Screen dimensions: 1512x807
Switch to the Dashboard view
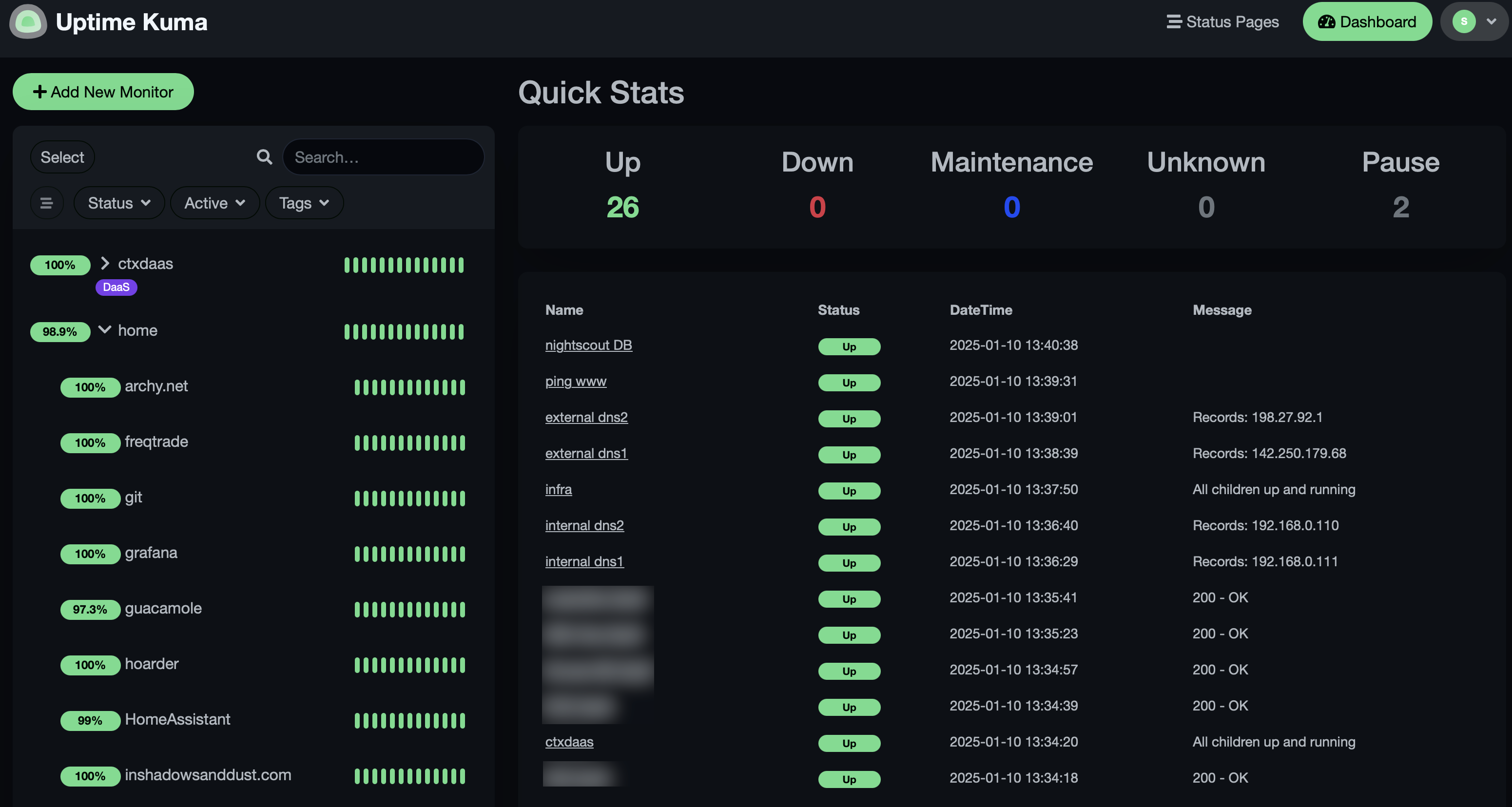[1368, 22]
